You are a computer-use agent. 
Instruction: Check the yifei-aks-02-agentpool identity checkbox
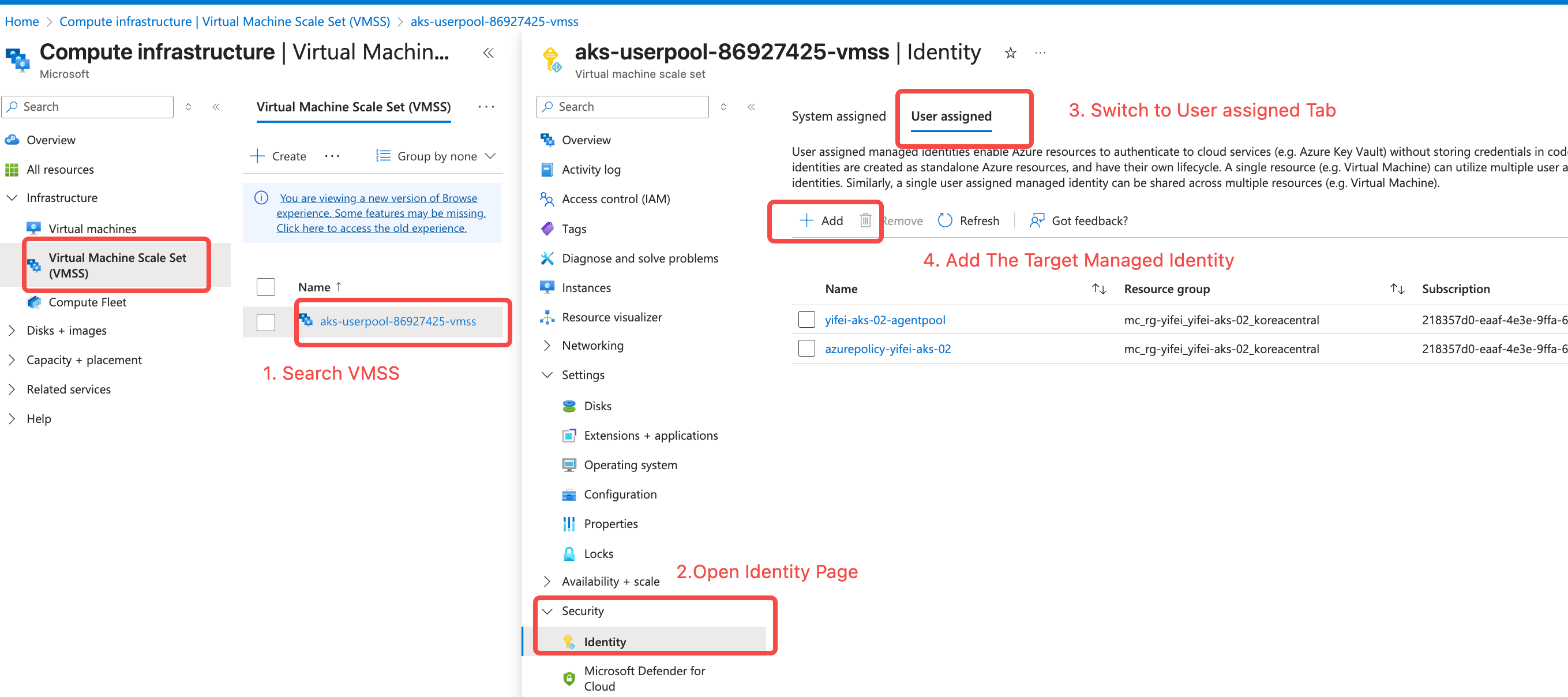(806, 320)
